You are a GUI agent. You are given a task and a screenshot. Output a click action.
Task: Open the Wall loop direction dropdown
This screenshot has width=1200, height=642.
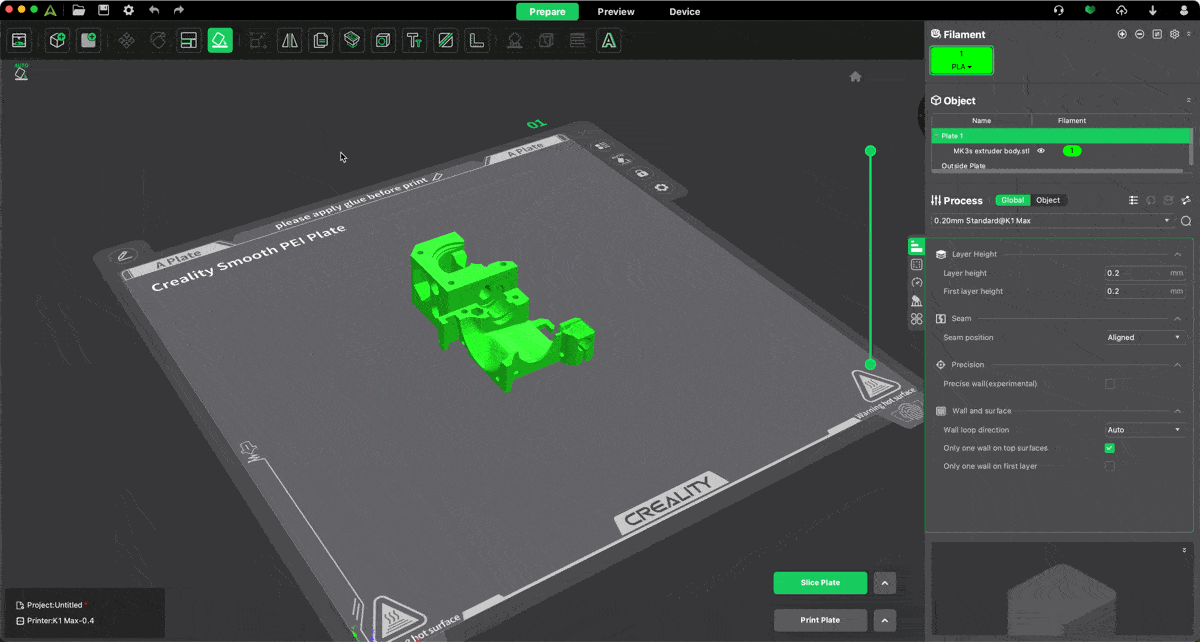1144,430
